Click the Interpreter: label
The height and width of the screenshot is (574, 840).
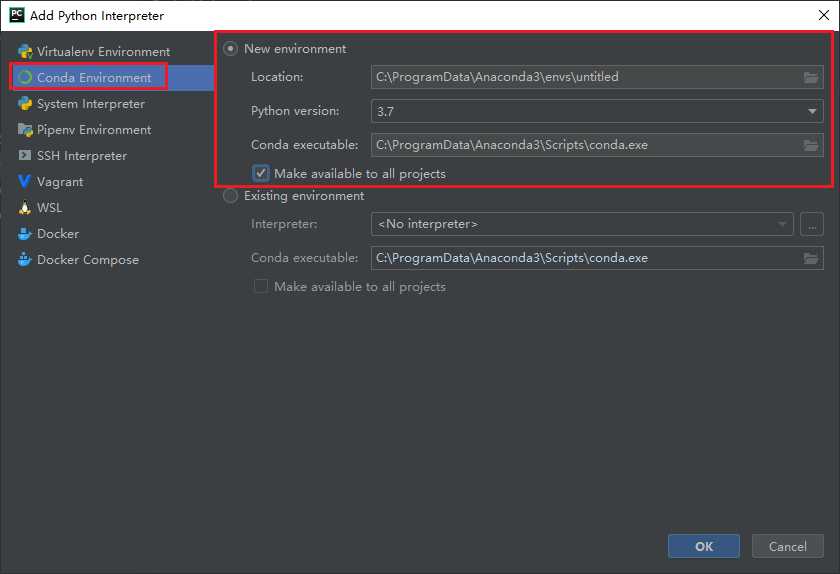point(284,224)
